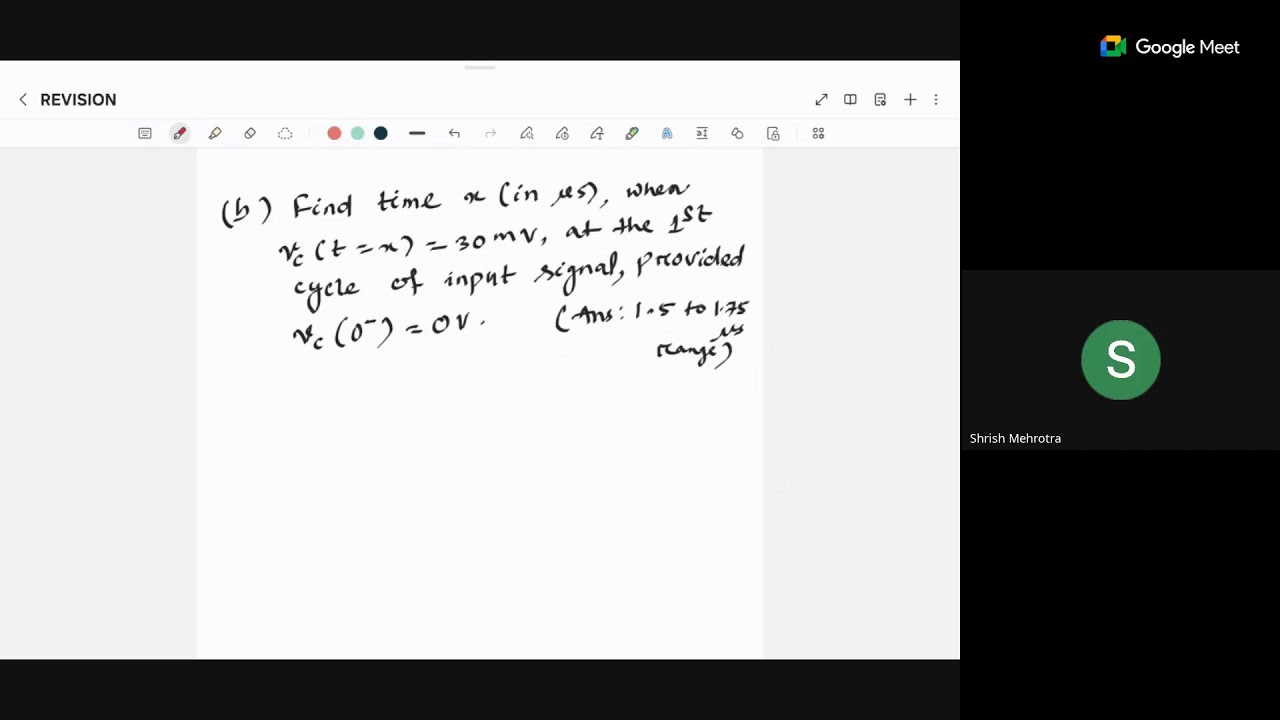Switch to two-page book view
Image resolution: width=1280 pixels, height=720 pixels.
click(x=850, y=99)
